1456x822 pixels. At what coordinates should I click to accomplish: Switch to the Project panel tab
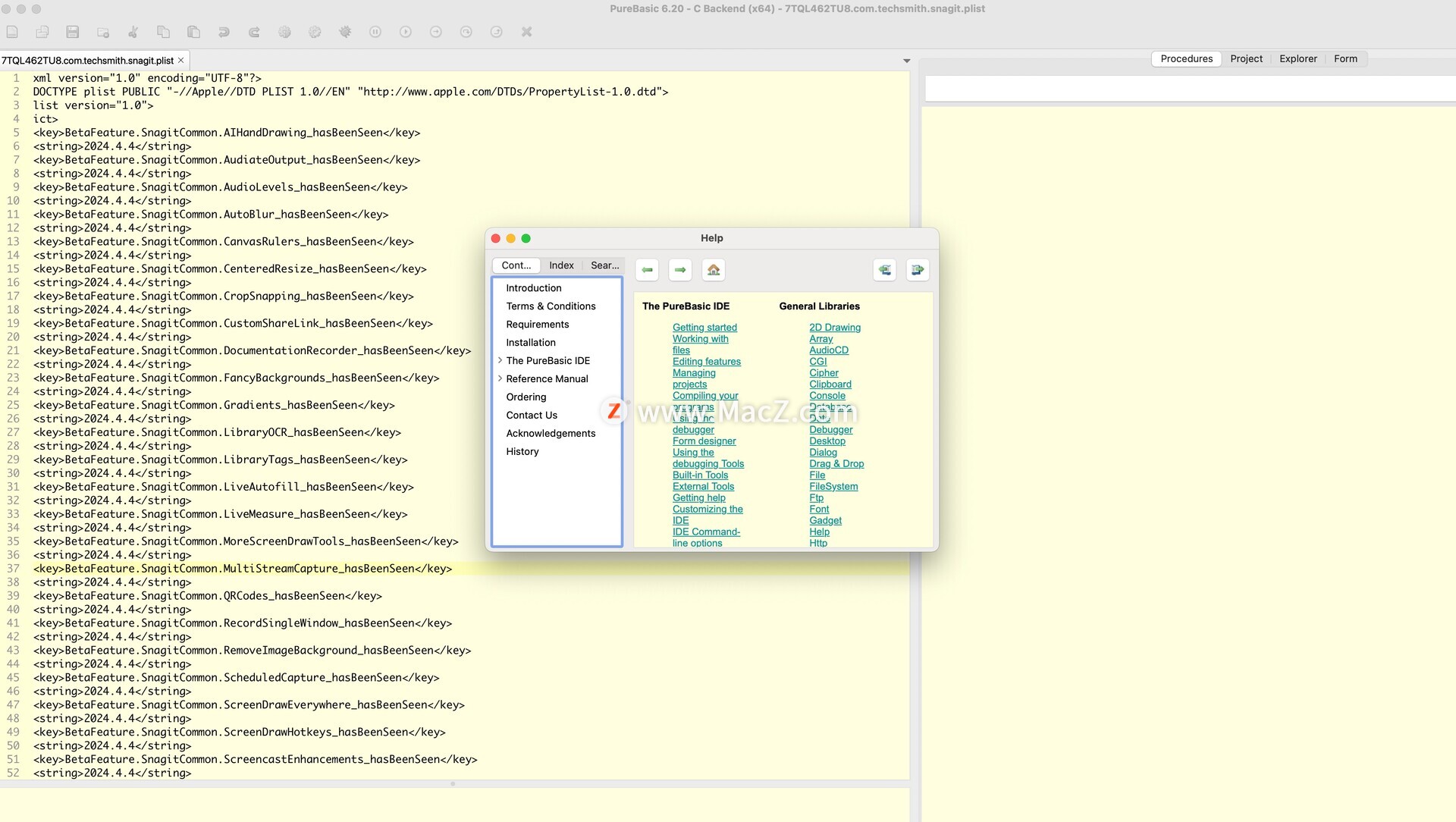tap(1246, 58)
